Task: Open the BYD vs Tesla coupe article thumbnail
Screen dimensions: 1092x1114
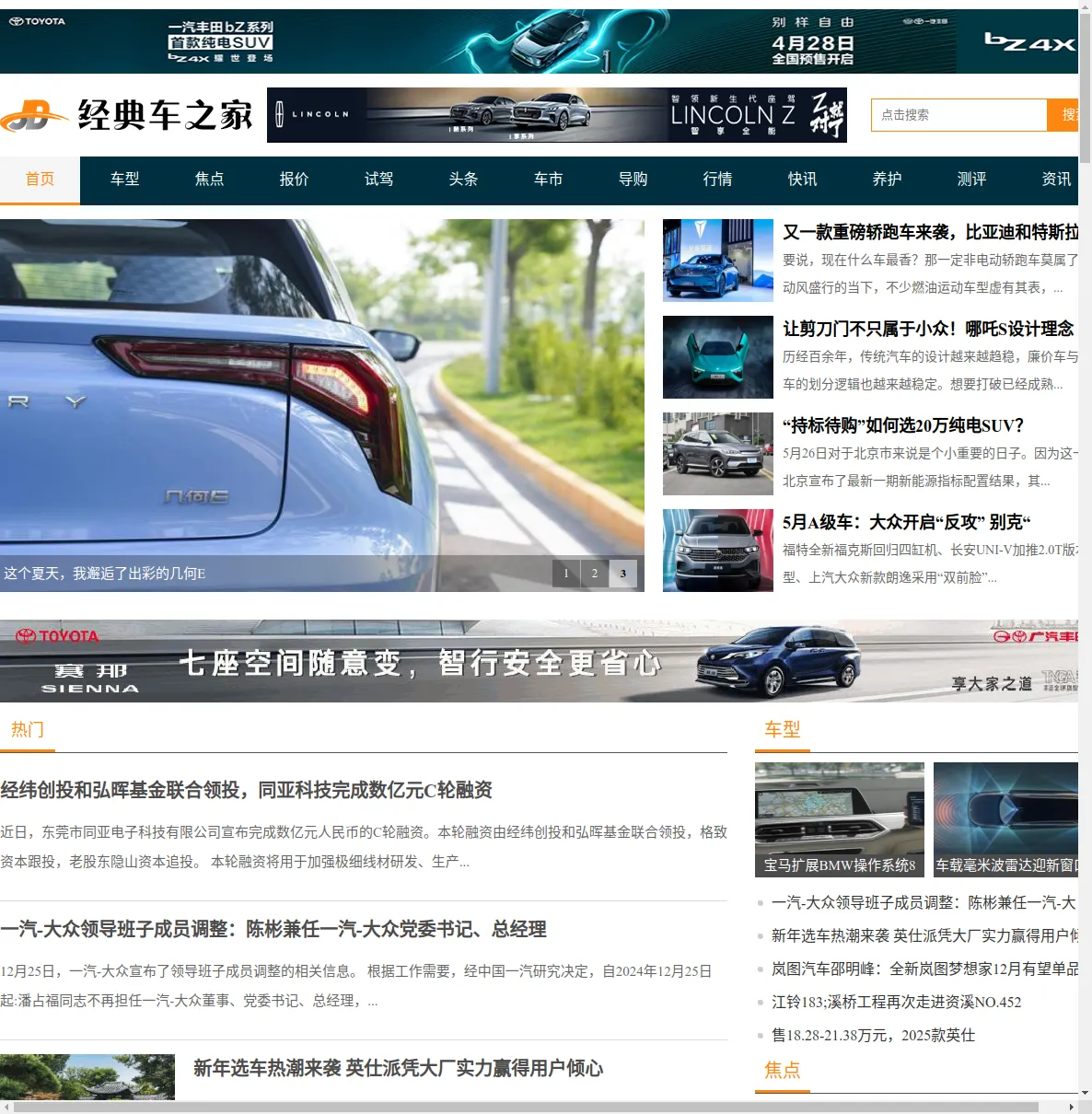Action: 718,261
